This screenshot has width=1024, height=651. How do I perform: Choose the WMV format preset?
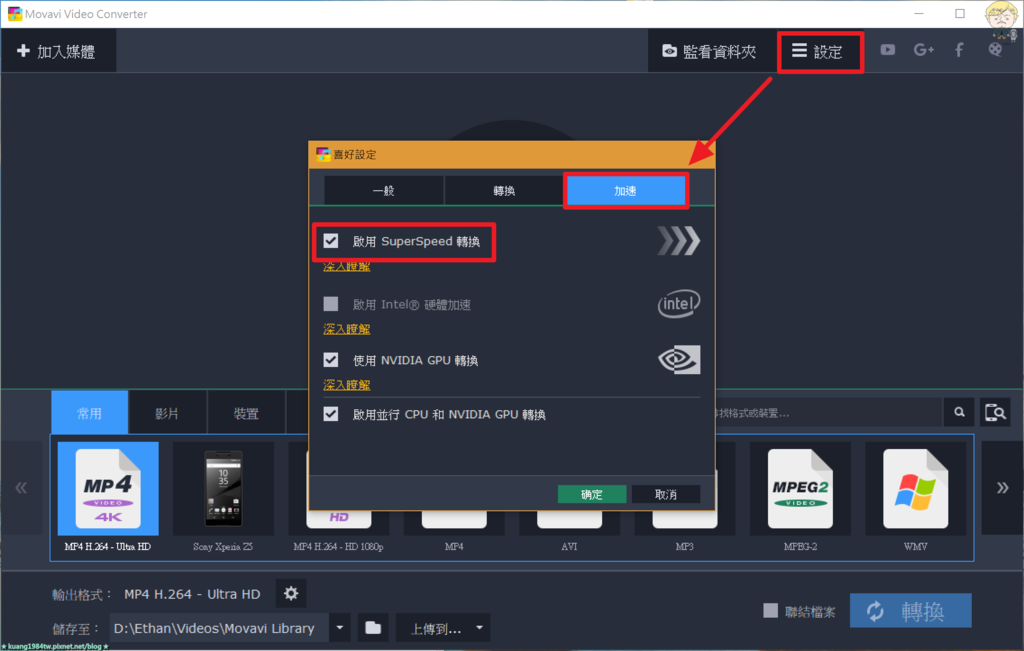pyautogui.click(x=916, y=498)
